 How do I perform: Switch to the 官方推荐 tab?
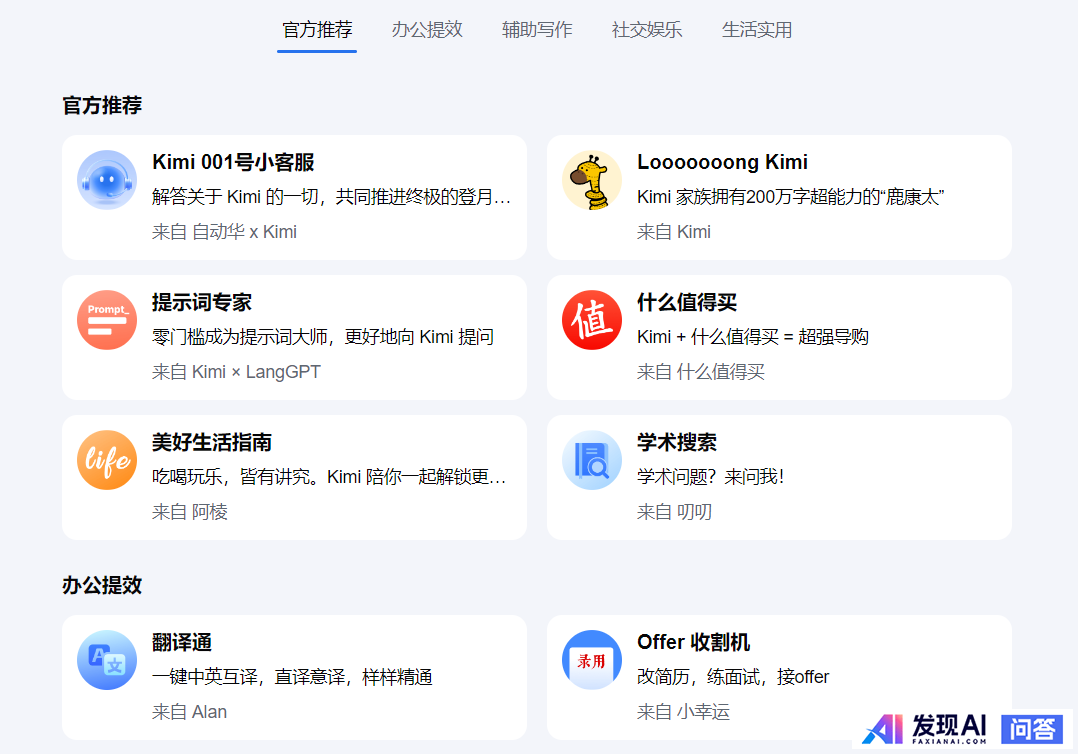point(317,30)
